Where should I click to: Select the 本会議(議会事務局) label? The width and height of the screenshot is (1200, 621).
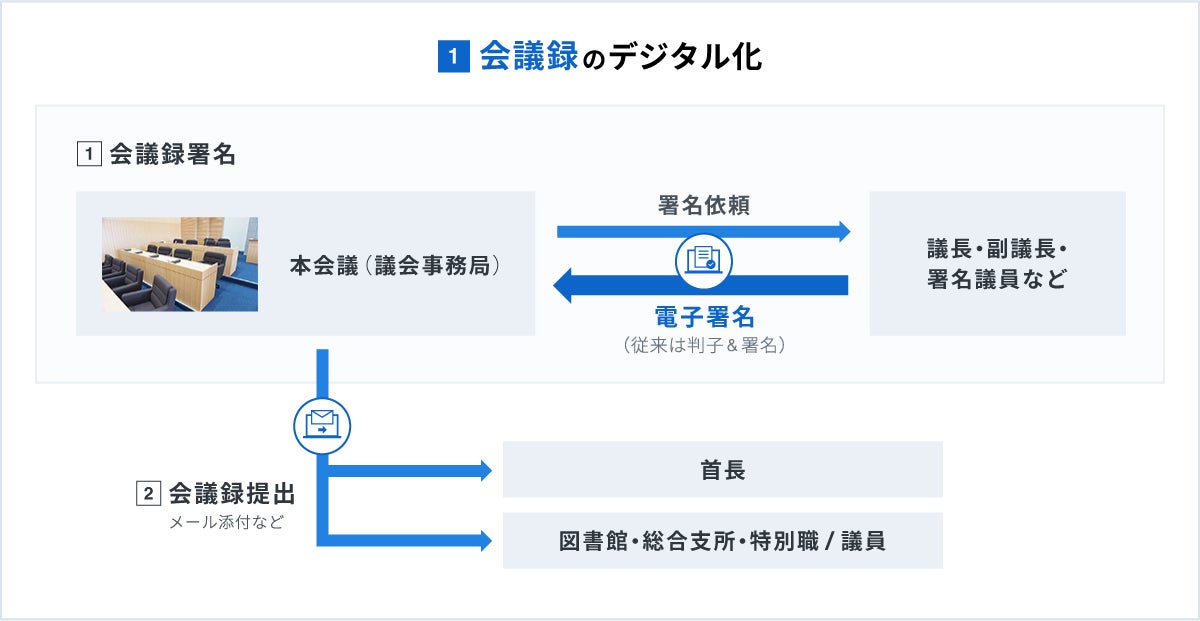(x=395, y=266)
